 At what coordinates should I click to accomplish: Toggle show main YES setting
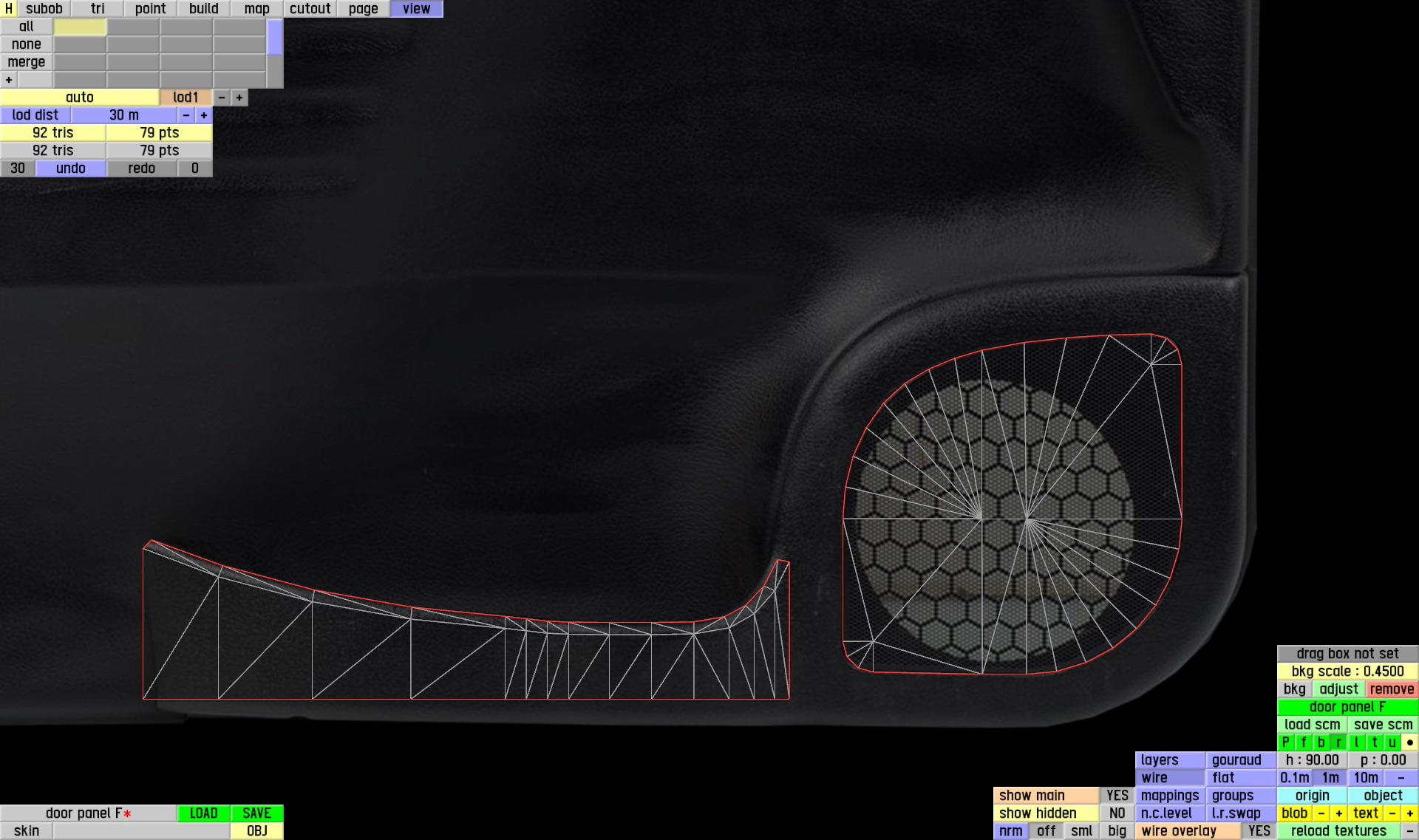[x=1117, y=796]
